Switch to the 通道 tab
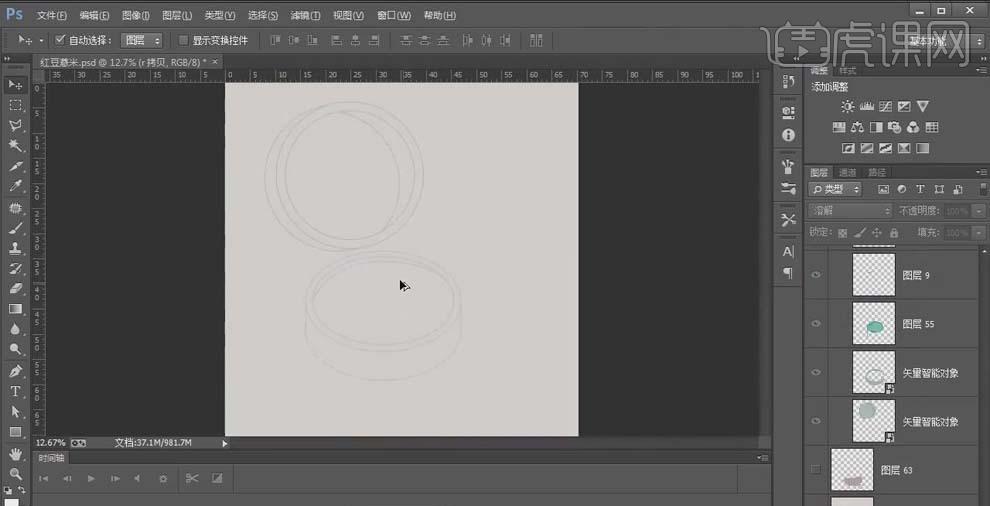This screenshot has width=990, height=506. (x=847, y=172)
